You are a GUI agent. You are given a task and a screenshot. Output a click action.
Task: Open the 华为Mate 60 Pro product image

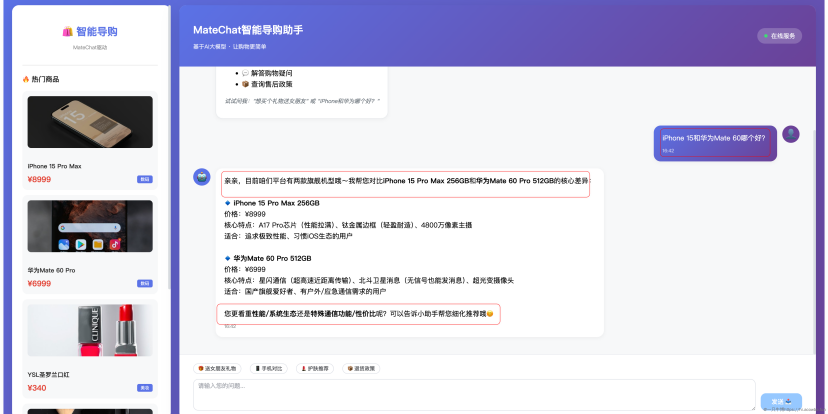point(90,226)
